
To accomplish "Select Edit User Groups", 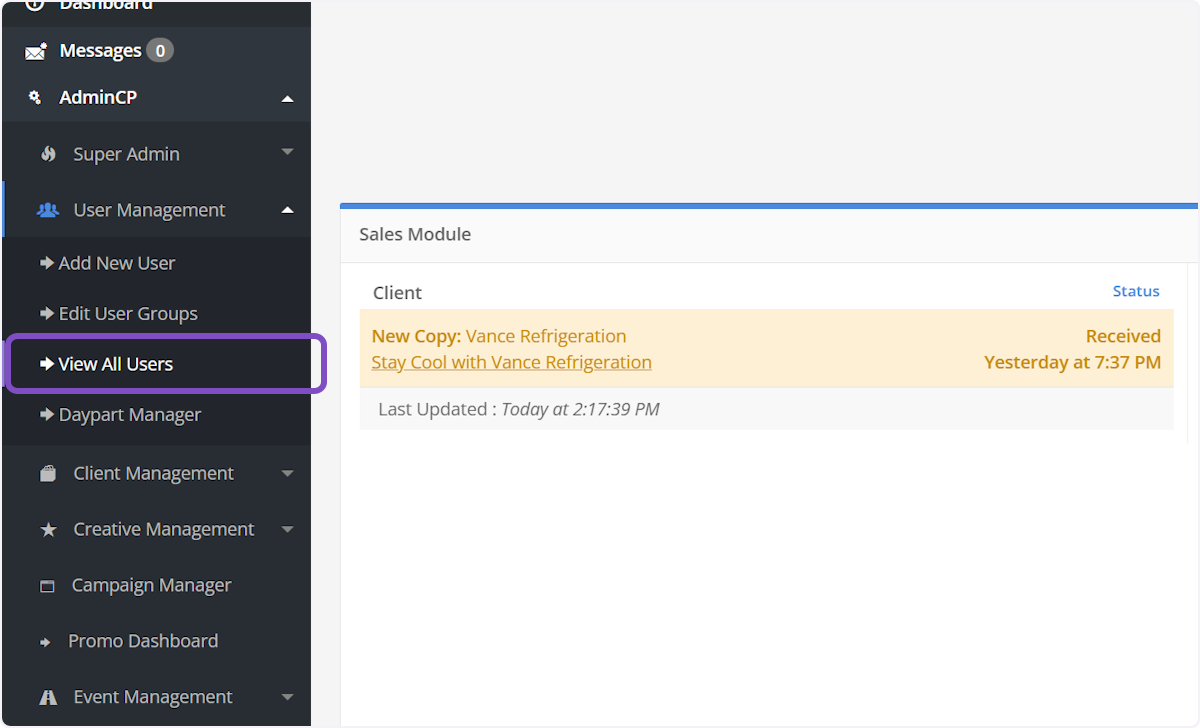I will (x=127, y=313).
